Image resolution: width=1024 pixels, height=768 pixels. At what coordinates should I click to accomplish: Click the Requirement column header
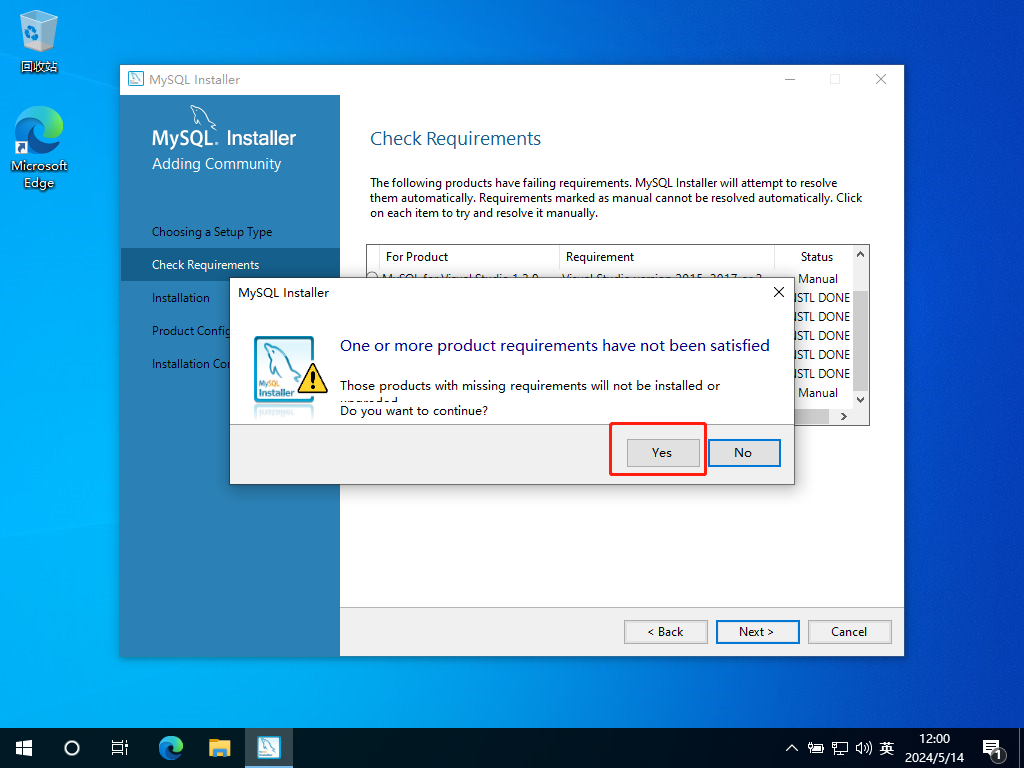667,257
